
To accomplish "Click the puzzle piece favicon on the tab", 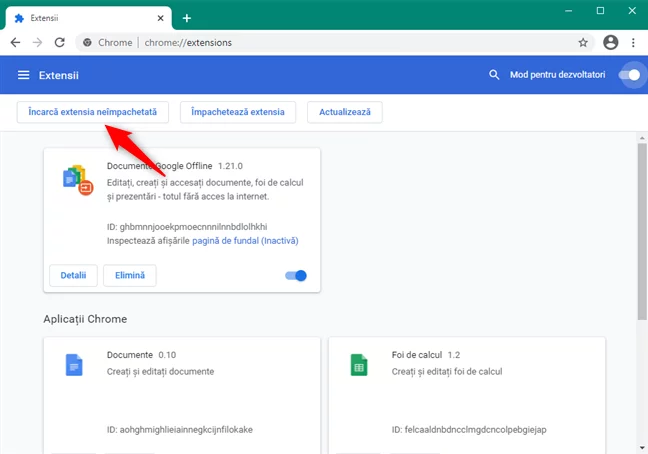I will pos(19,18).
